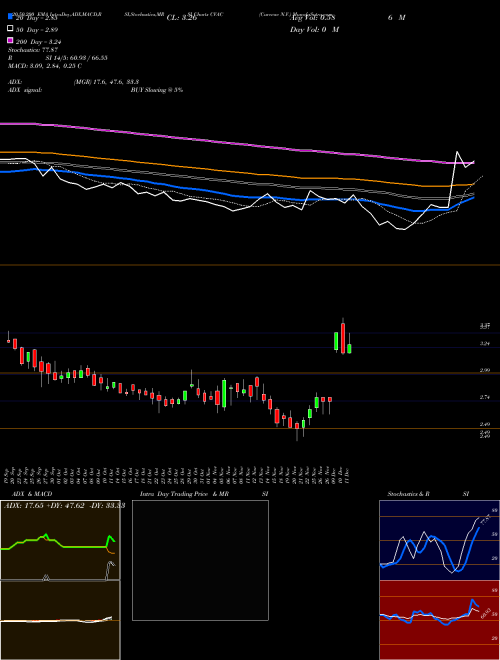Open the ADX green line chart panel
500x660 pixels.
pyautogui.click(x=60, y=540)
